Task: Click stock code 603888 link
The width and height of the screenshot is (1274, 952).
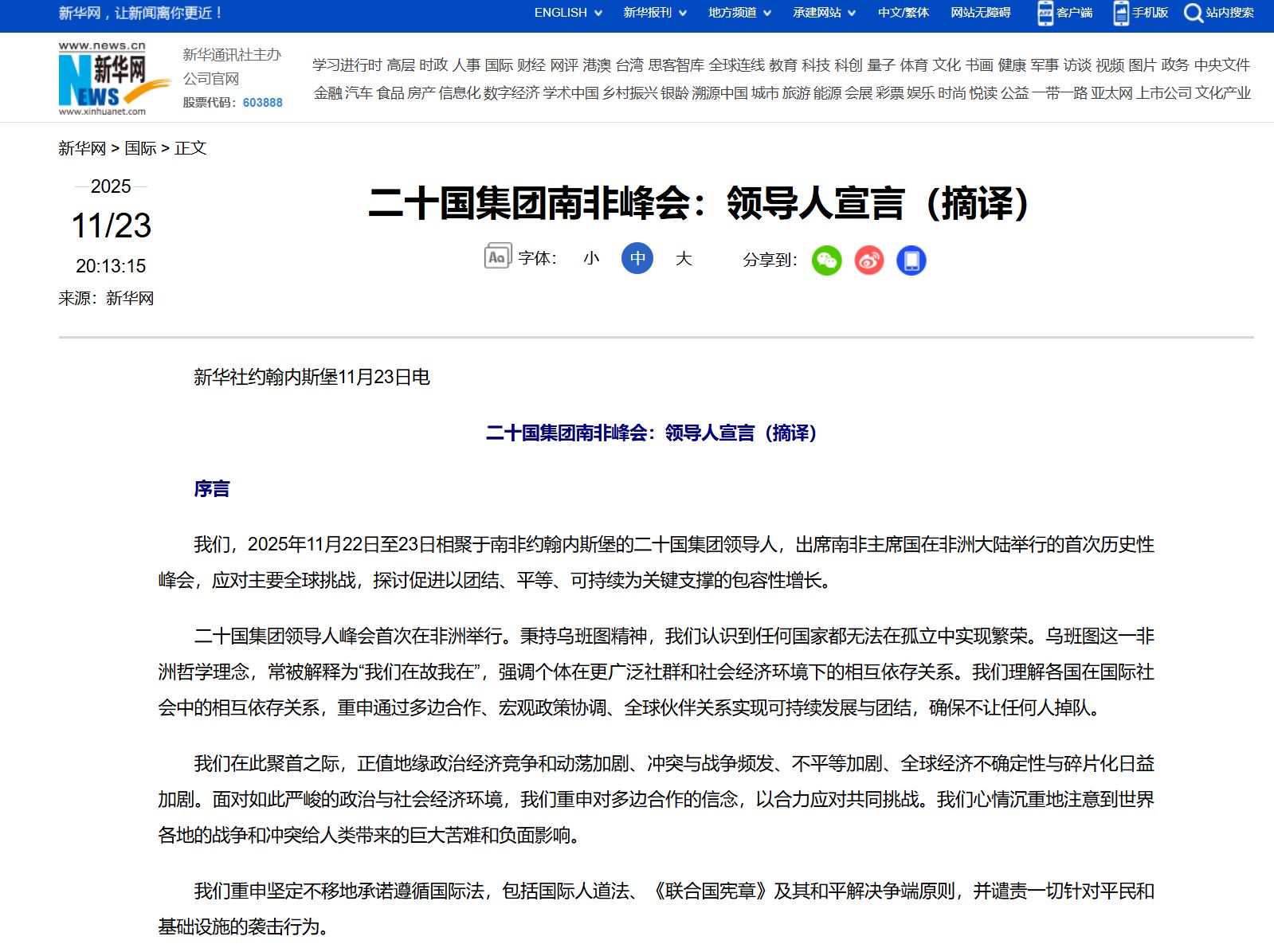Action: pyautogui.click(x=263, y=103)
